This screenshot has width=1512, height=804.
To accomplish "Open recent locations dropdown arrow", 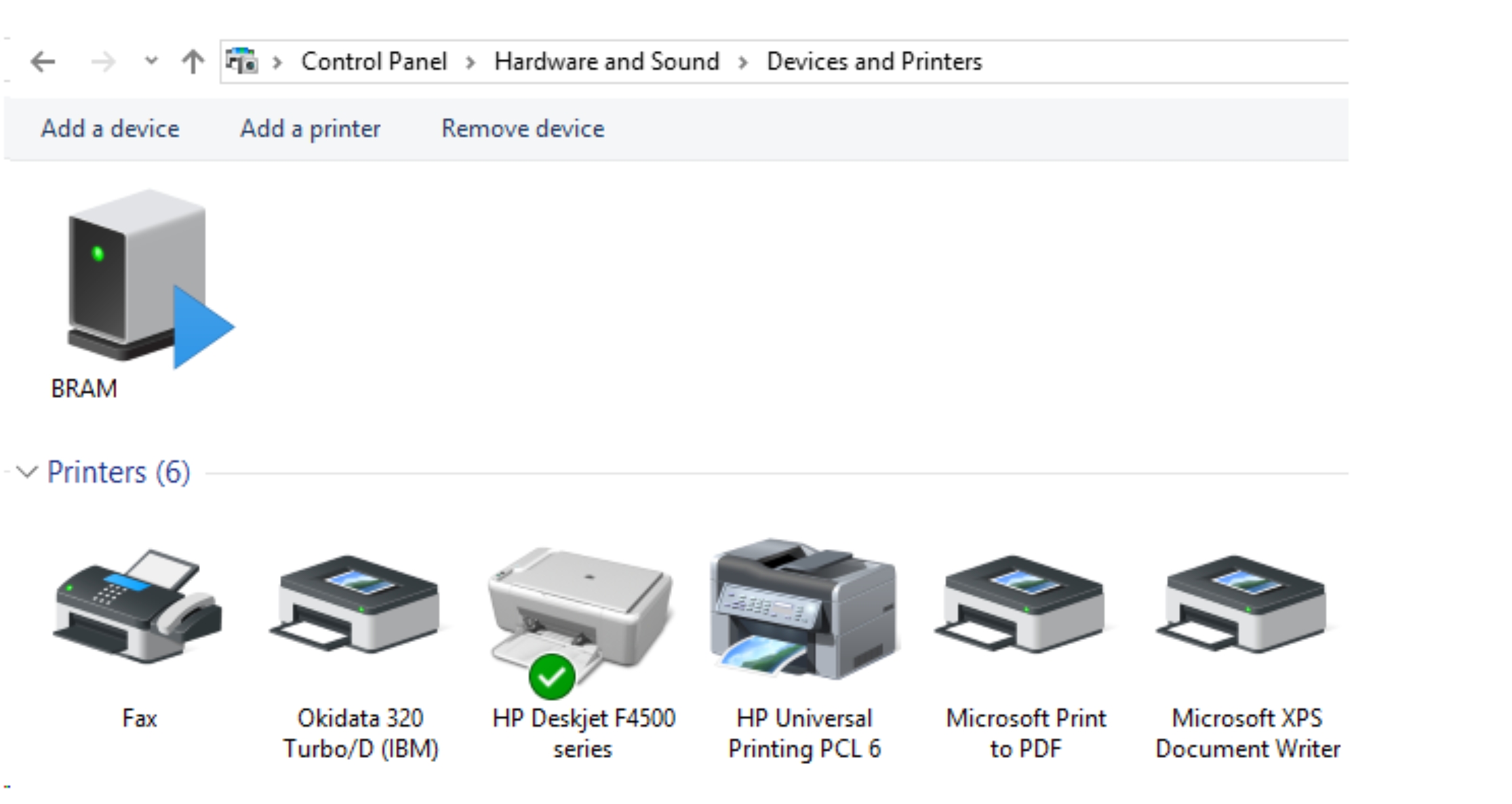I will [x=151, y=61].
